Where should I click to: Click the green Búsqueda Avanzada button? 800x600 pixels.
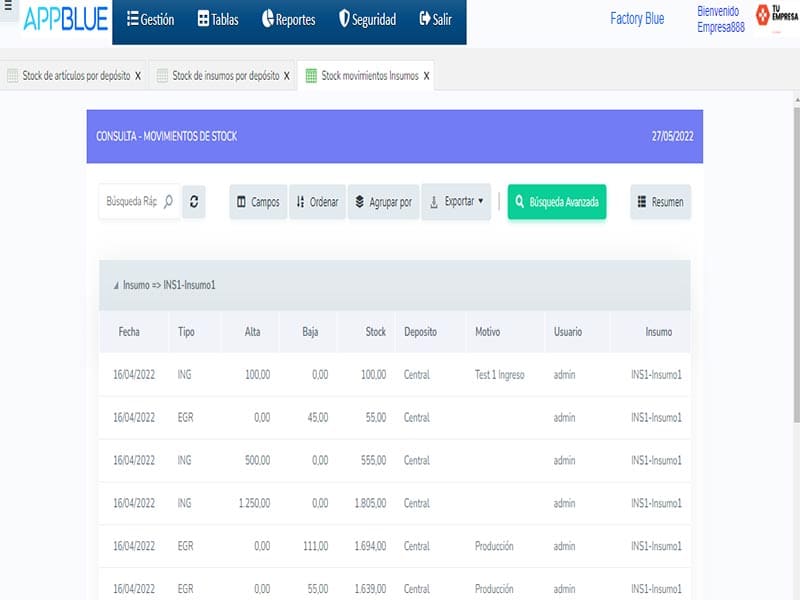557,201
